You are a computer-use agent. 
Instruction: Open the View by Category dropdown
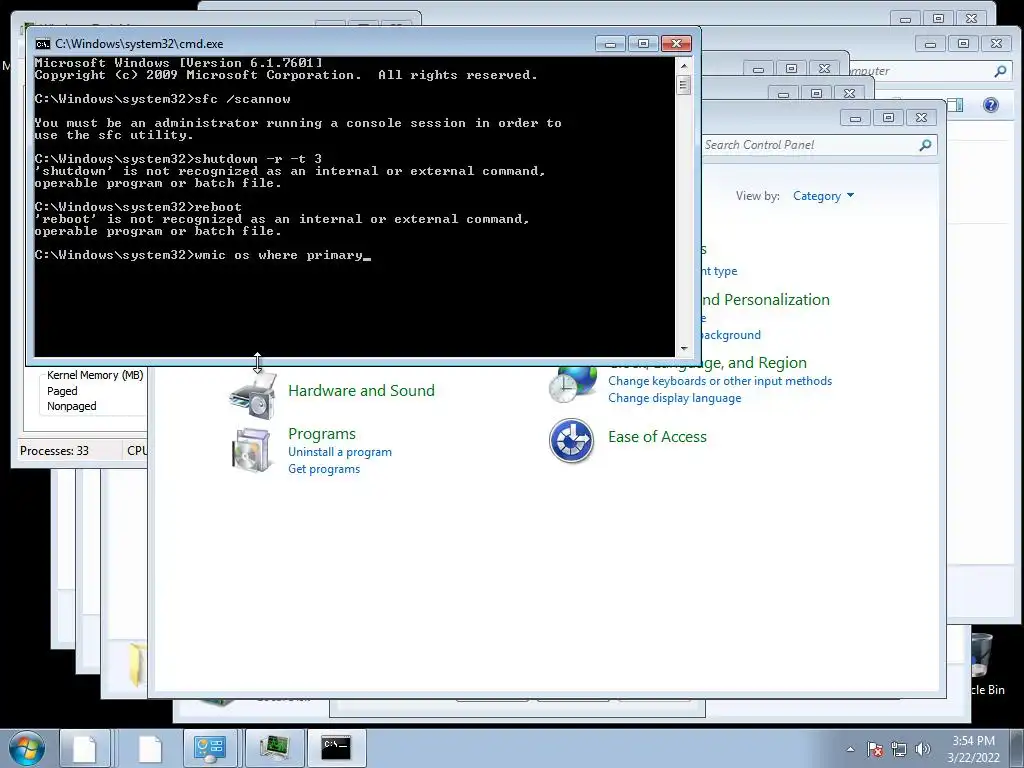click(823, 196)
